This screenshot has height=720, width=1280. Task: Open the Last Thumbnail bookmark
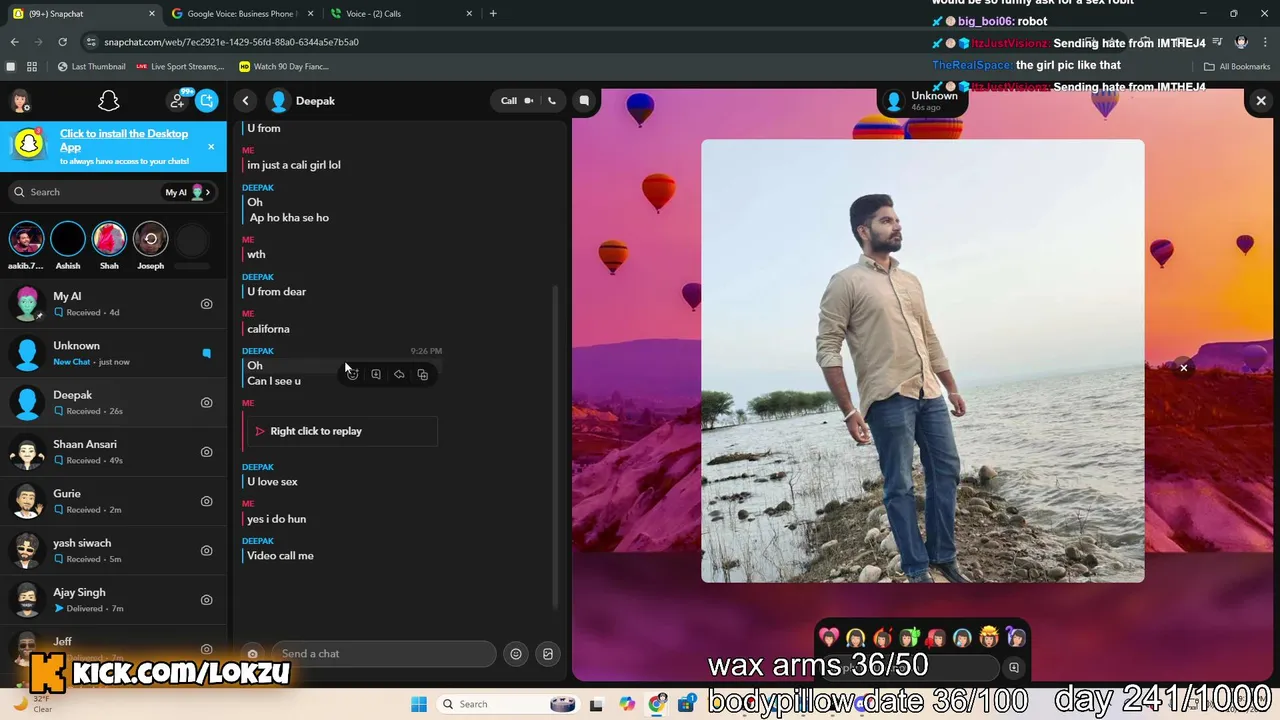coord(92,67)
